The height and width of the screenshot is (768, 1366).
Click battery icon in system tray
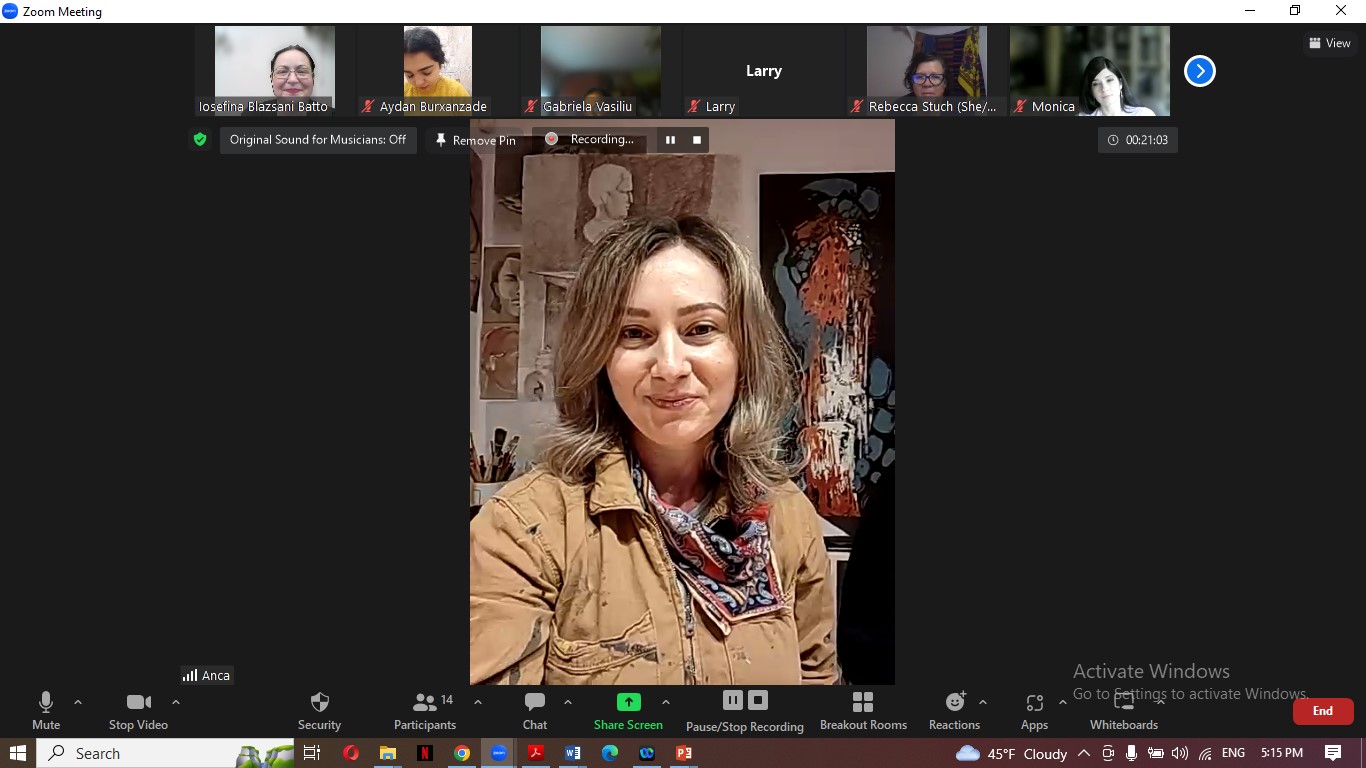tap(1156, 753)
